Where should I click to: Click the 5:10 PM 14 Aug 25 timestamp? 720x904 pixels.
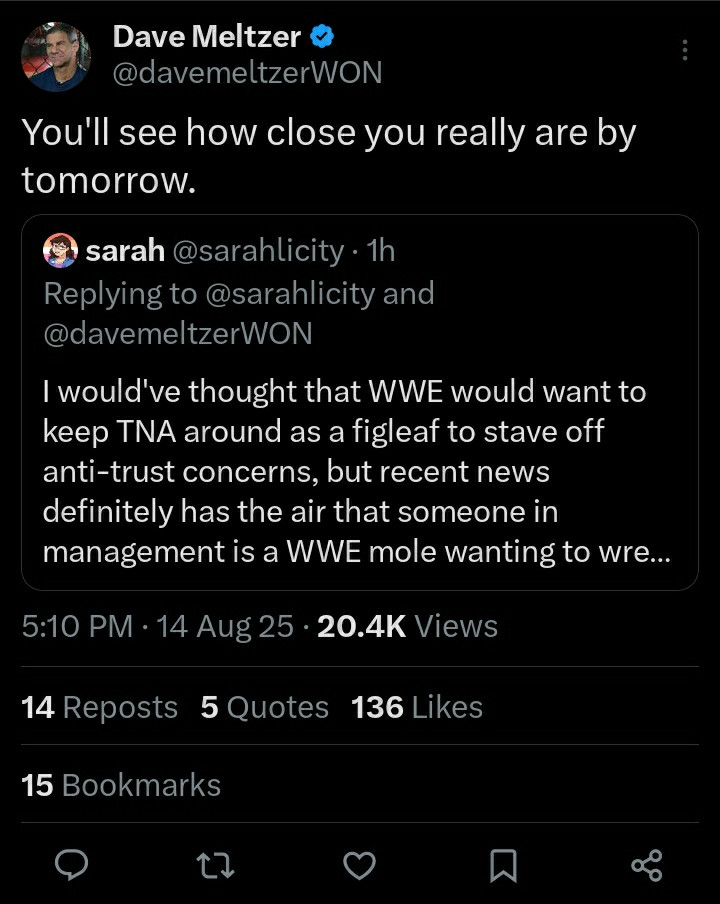(x=158, y=626)
